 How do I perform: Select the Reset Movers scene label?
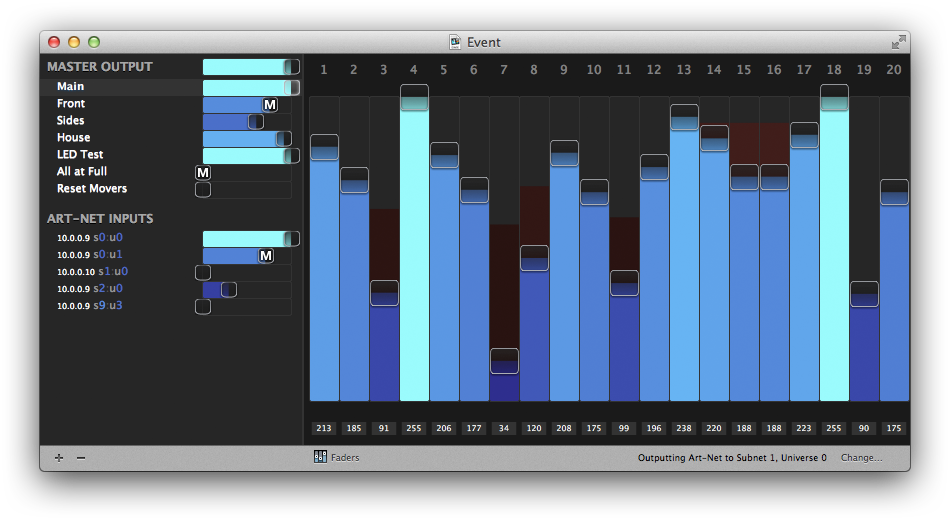pos(92,189)
